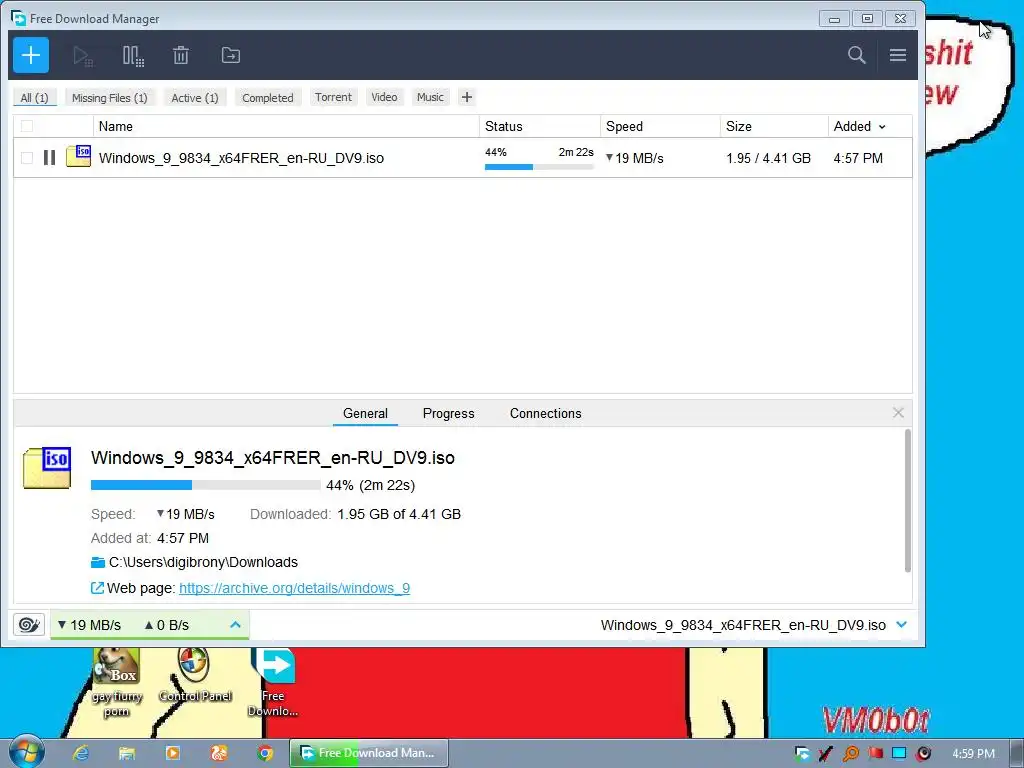
Task: Click the 4:59 PM taskbar clock
Action: click(x=973, y=754)
